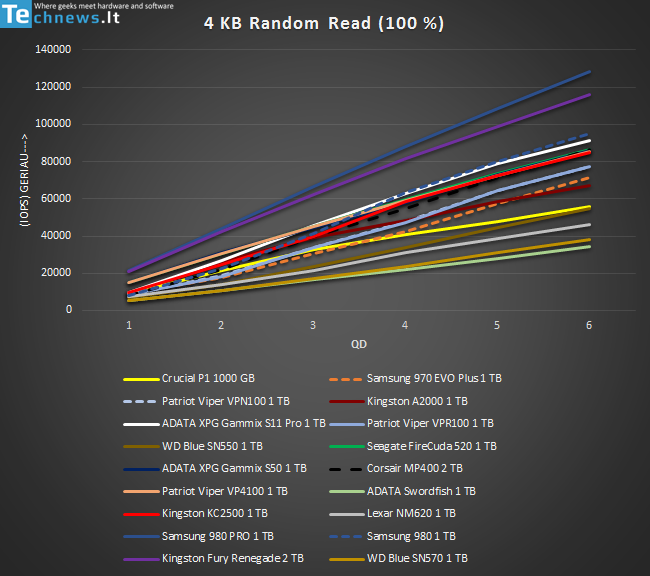The image size is (650, 576).
Task: Click the y-axis value 40000
Action: coord(56,235)
